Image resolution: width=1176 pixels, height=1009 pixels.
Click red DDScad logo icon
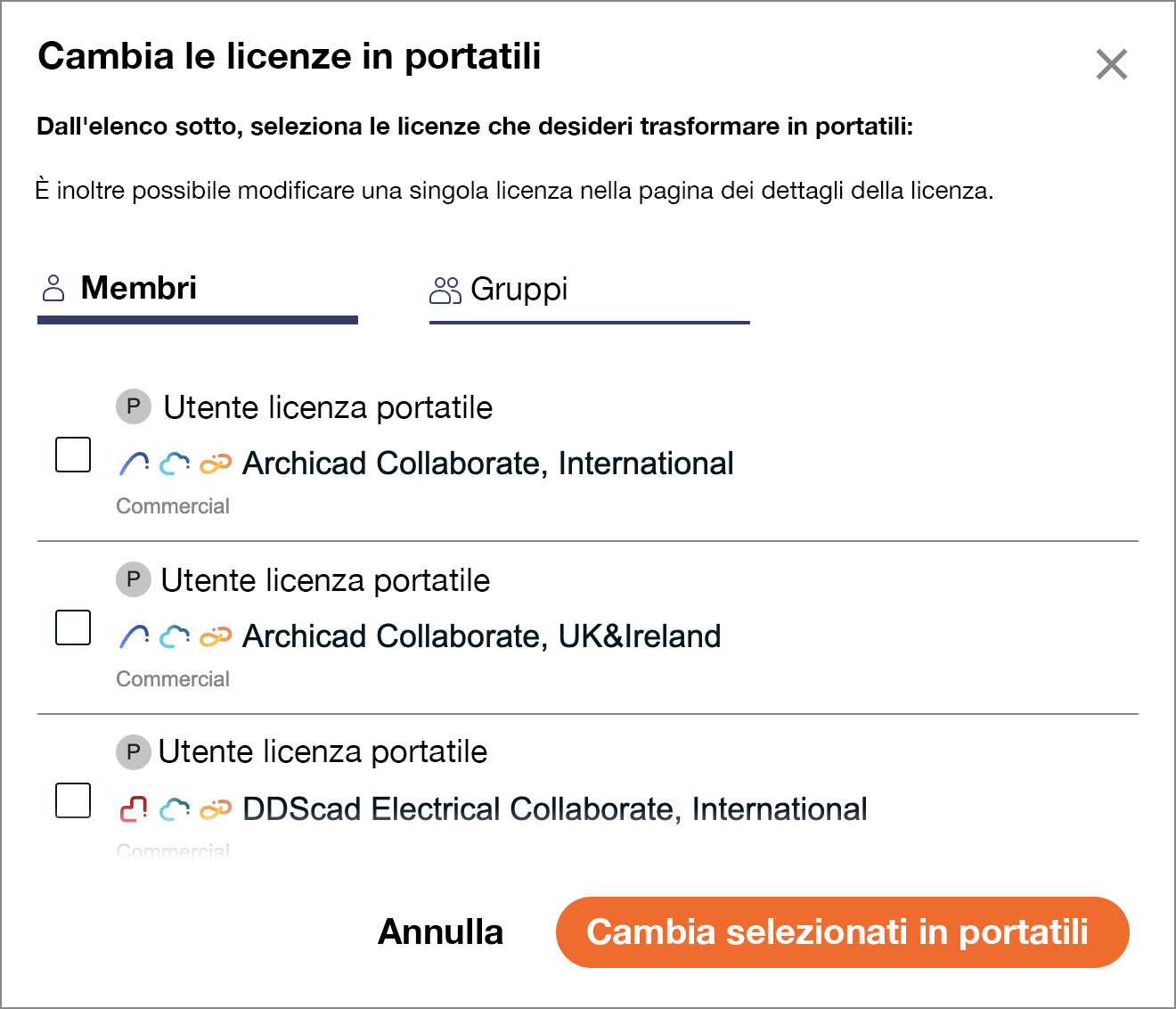(134, 809)
